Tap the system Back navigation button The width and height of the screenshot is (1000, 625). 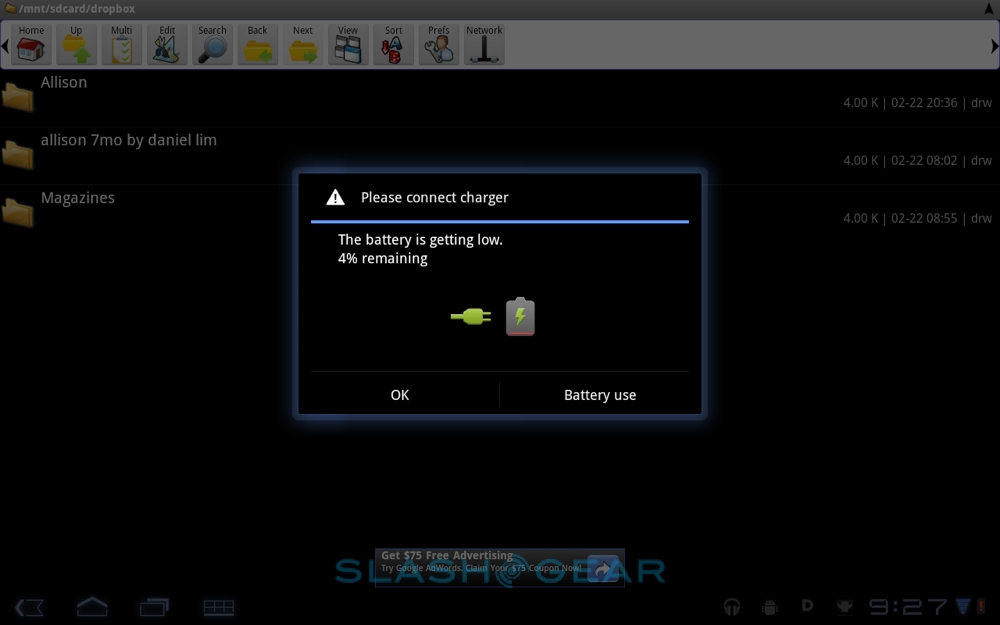pyautogui.click(x=29, y=607)
